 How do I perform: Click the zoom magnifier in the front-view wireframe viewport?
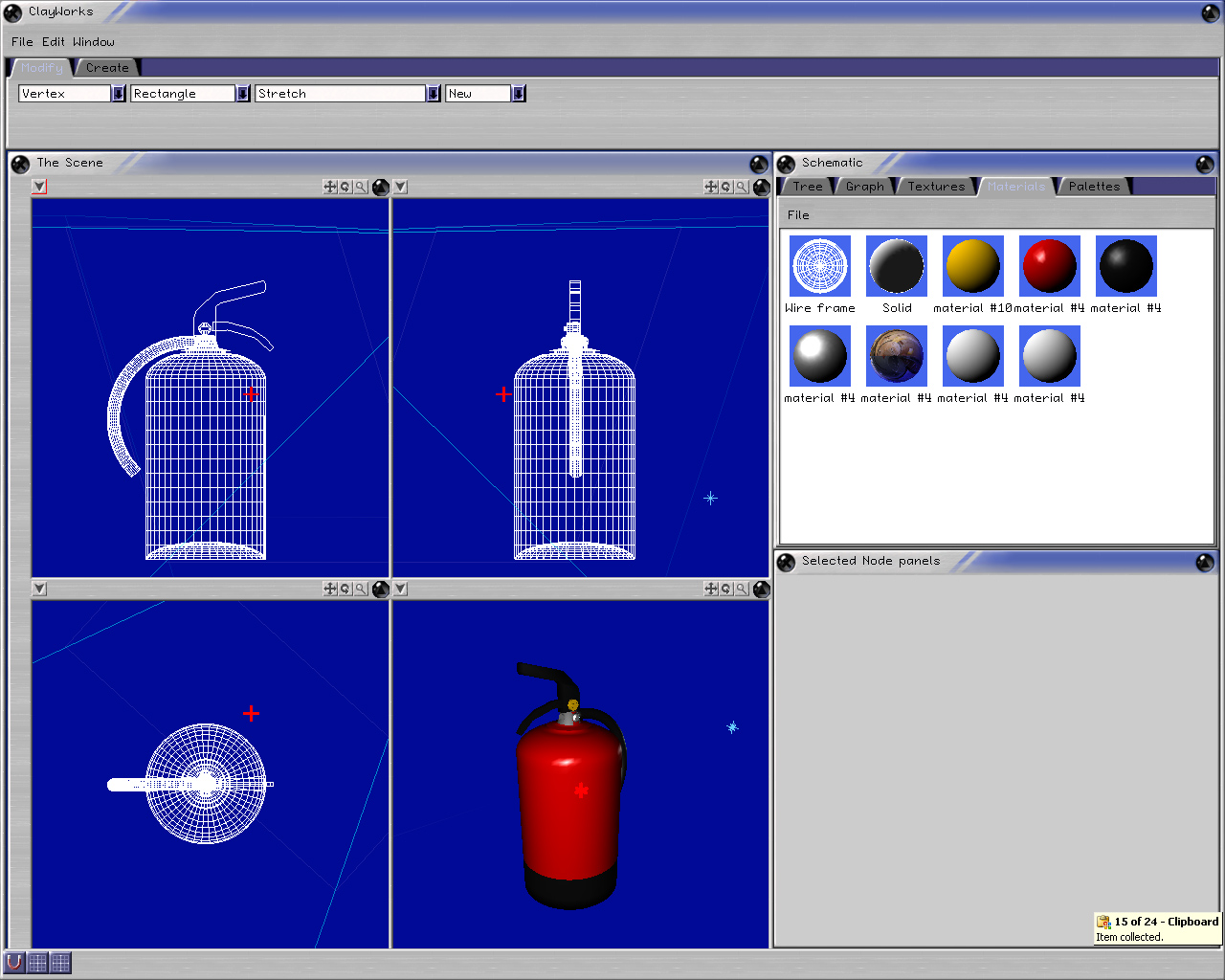click(742, 187)
